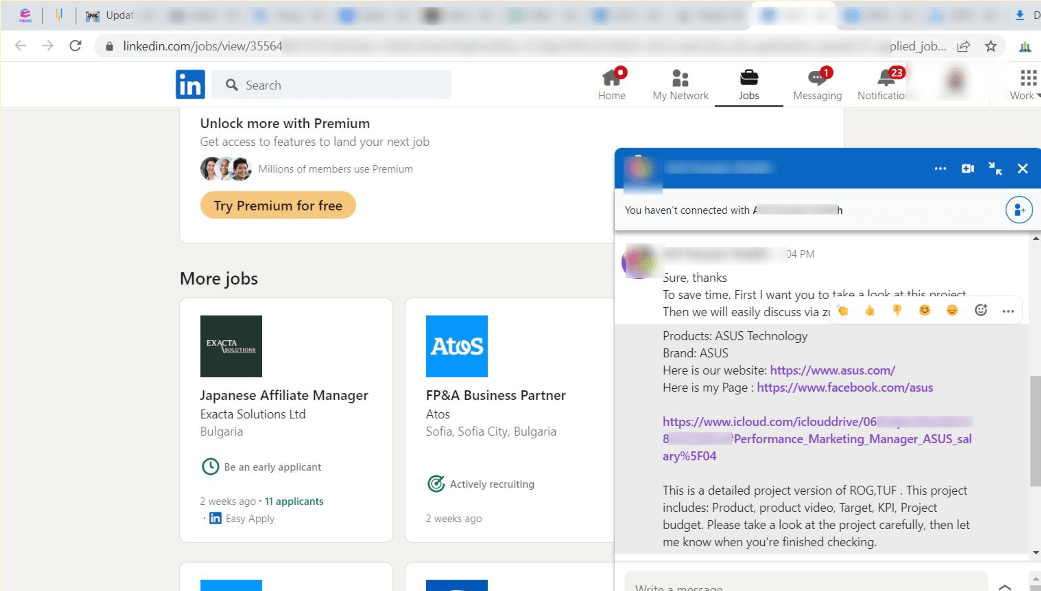Image resolution: width=1041 pixels, height=591 pixels.
Task: Switch to the Jobs tab
Action: click(x=748, y=83)
